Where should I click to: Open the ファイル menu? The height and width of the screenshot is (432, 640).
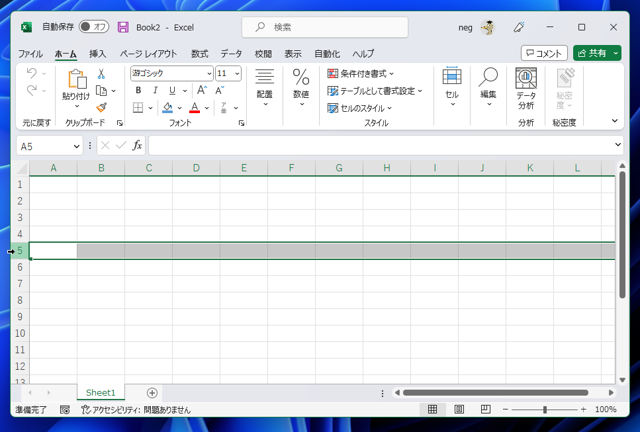[x=31, y=53]
